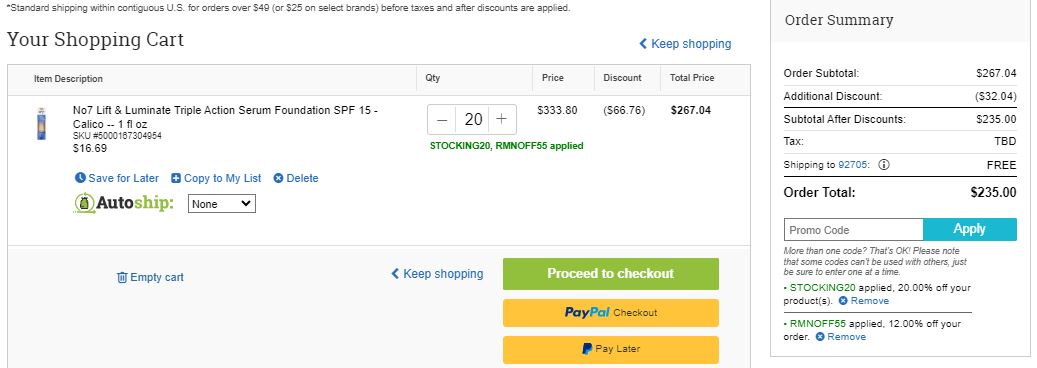Increase quantity with the plus button
The width and height of the screenshot is (1037, 368).
tap(502, 120)
